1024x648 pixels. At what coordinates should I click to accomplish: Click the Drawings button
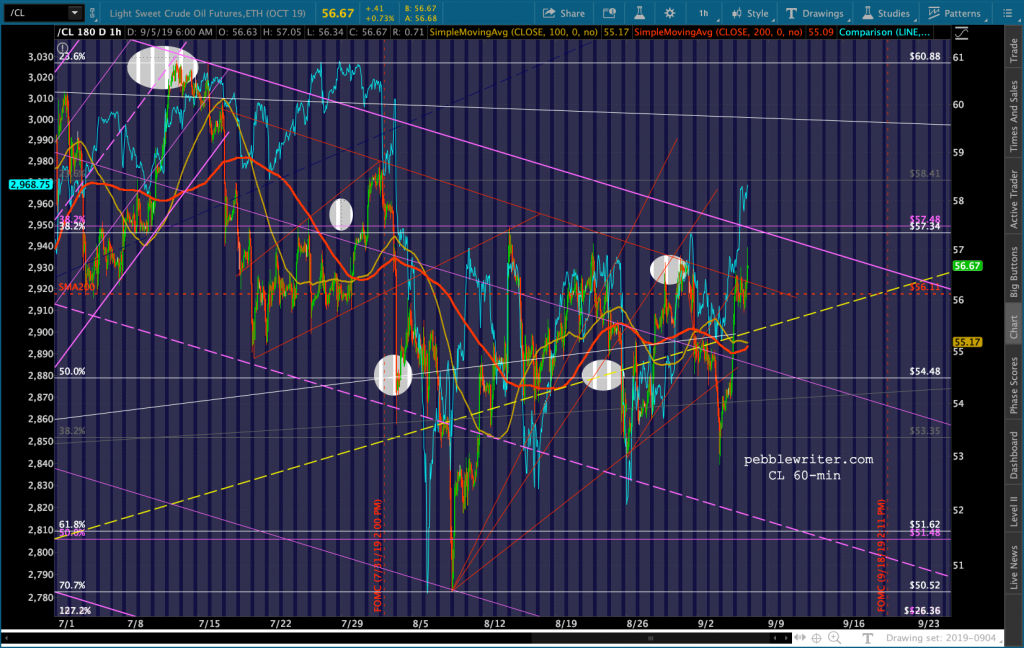tap(814, 13)
